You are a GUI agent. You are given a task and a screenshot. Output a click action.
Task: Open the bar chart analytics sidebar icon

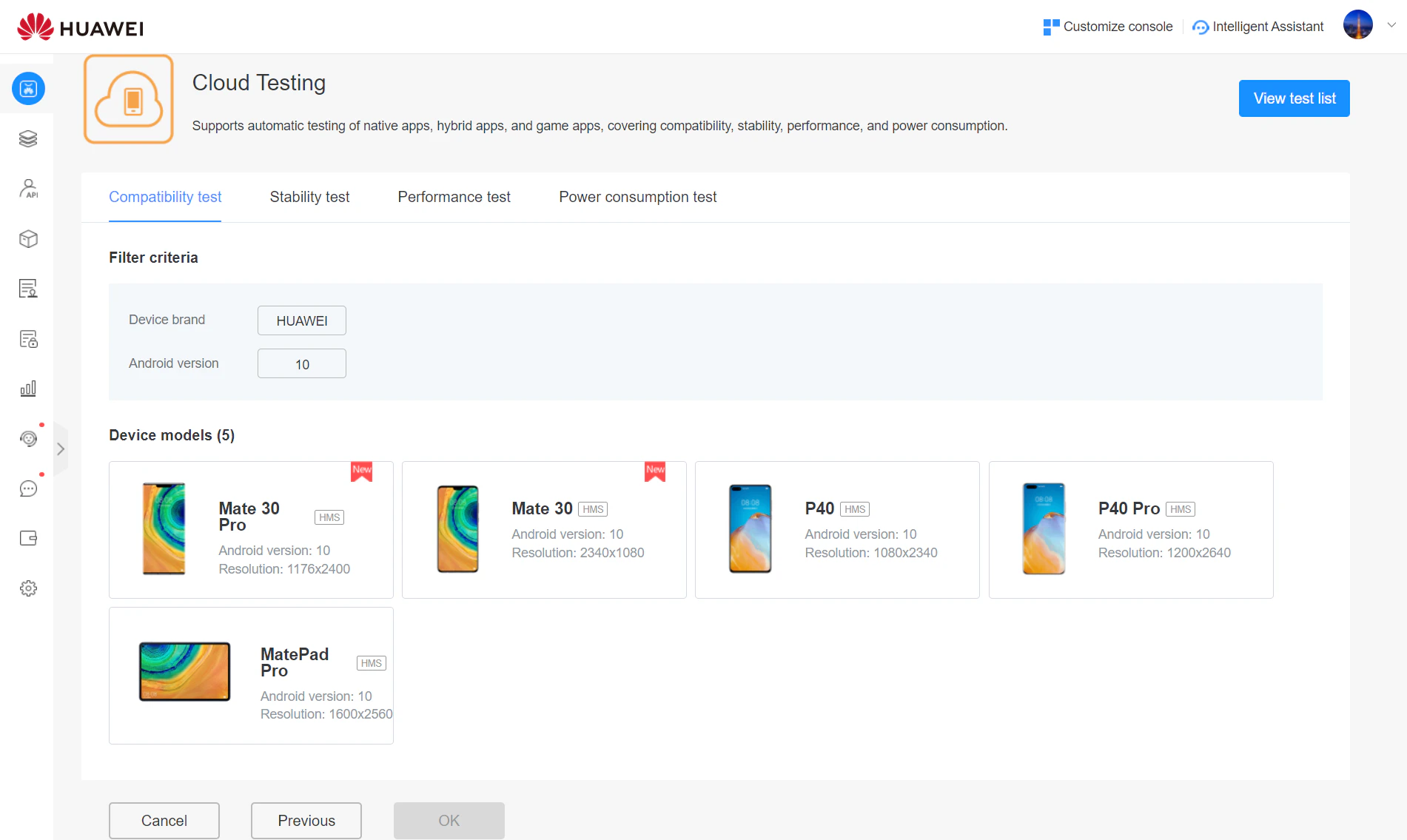[28, 389]
